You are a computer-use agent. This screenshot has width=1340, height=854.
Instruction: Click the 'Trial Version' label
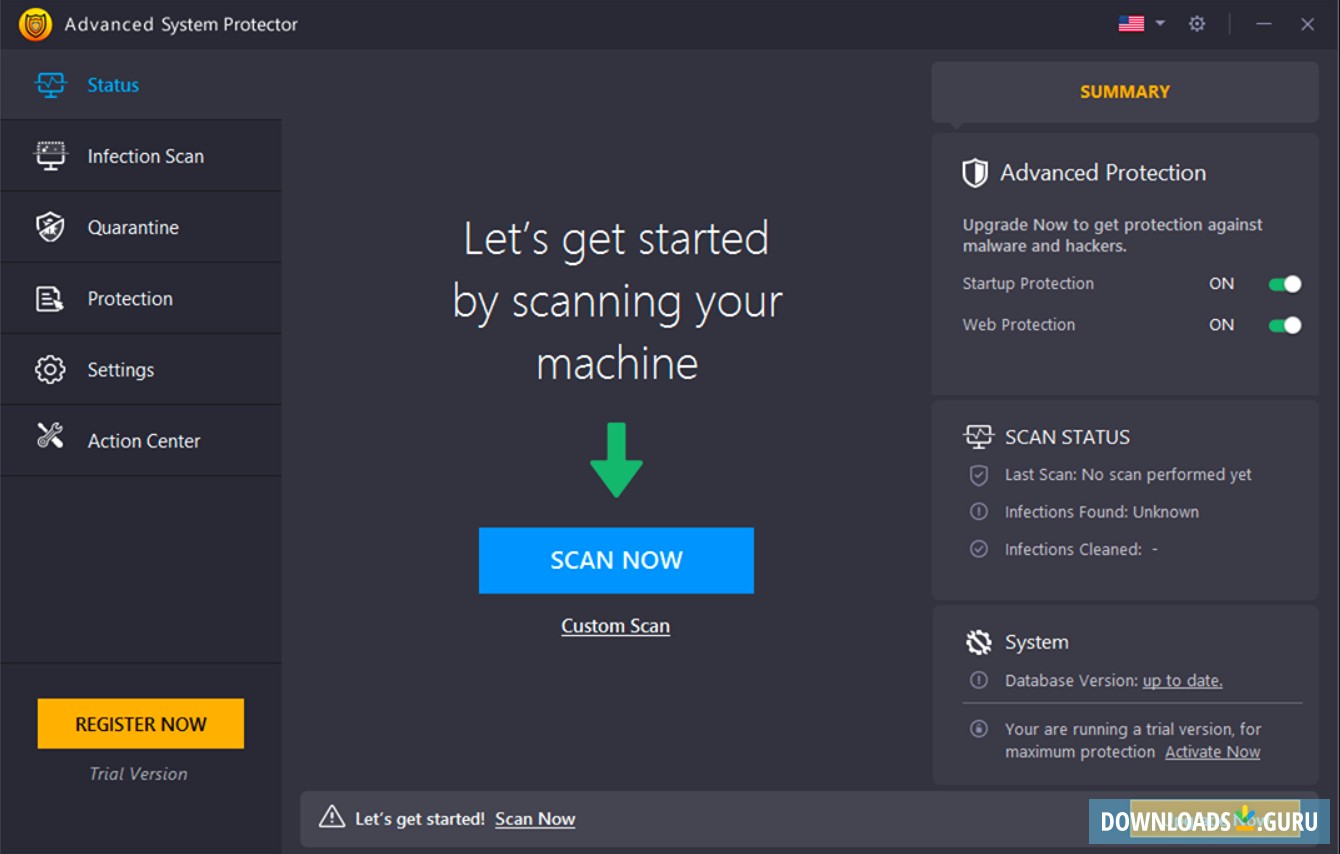(x=138, y=774)
